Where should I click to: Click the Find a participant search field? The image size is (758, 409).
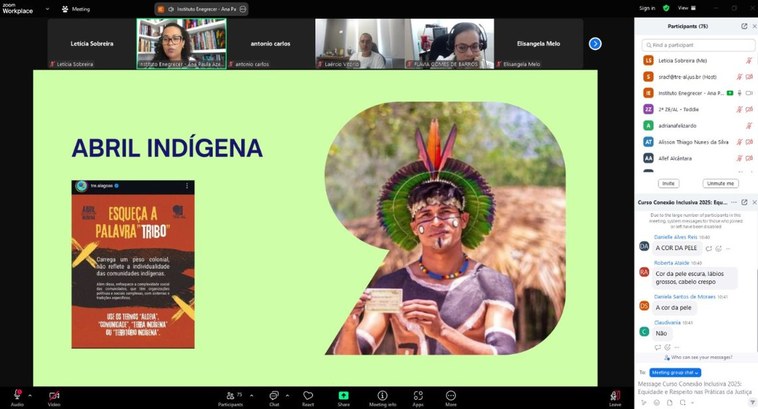(x=695, y=45)
